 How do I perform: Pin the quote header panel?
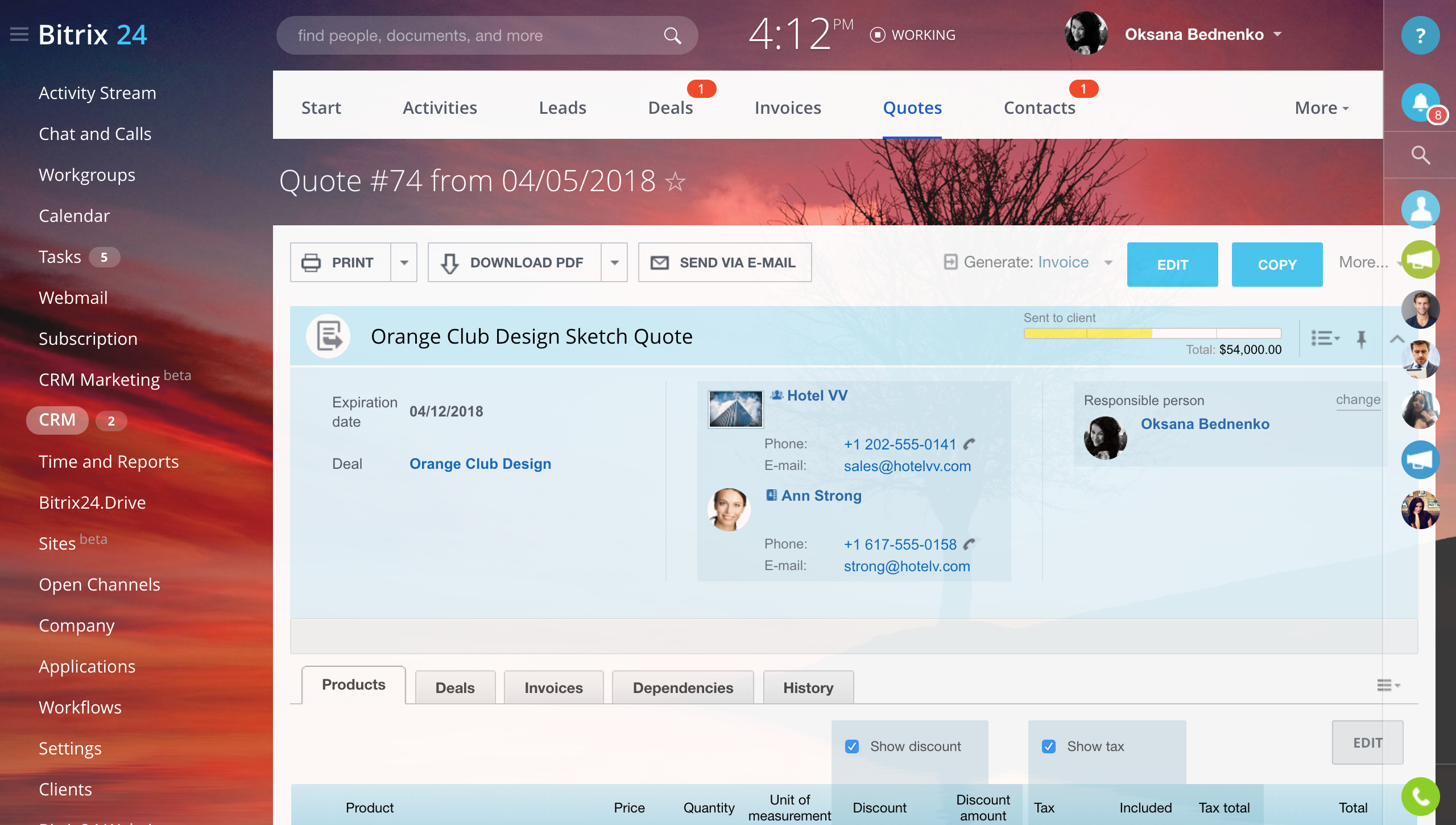(x=1361, y=339)
